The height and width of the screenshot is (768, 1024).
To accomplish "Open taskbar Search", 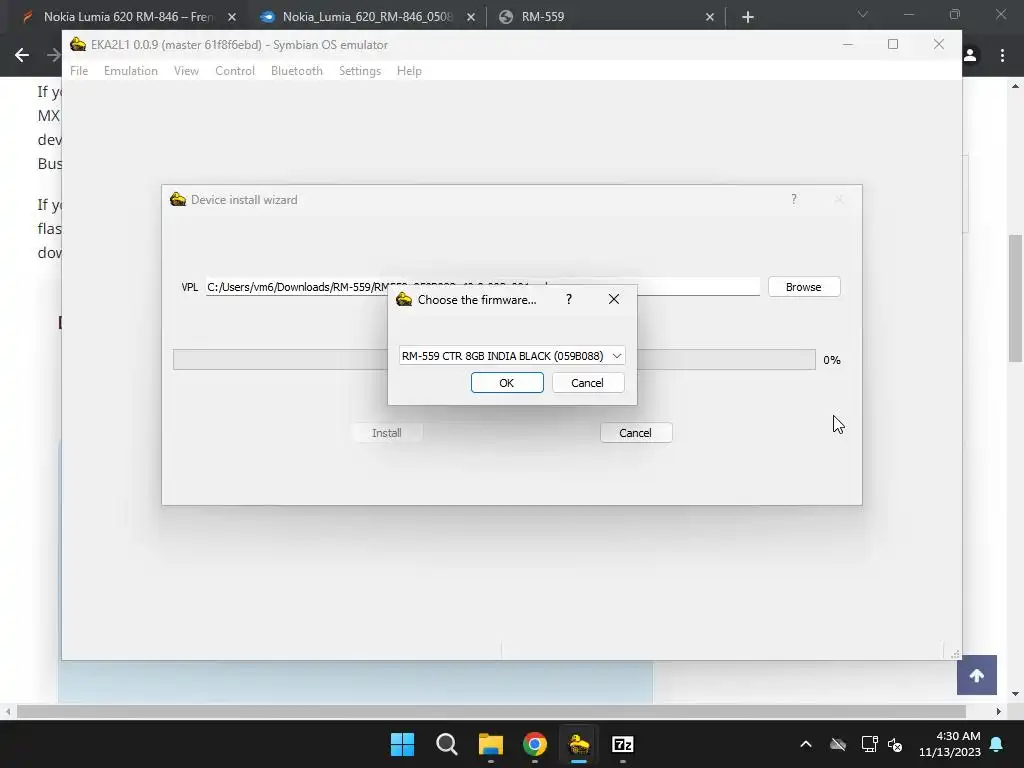I will coord(447,744).
